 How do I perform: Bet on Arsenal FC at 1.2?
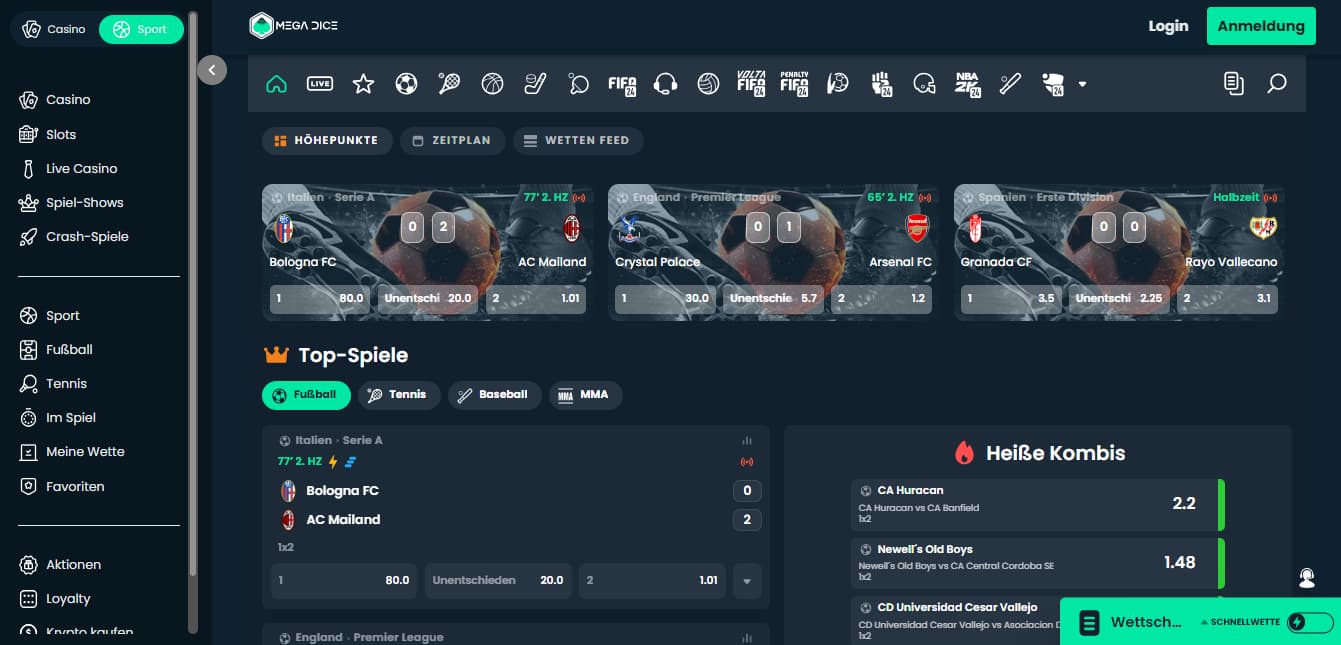[882, 298]
